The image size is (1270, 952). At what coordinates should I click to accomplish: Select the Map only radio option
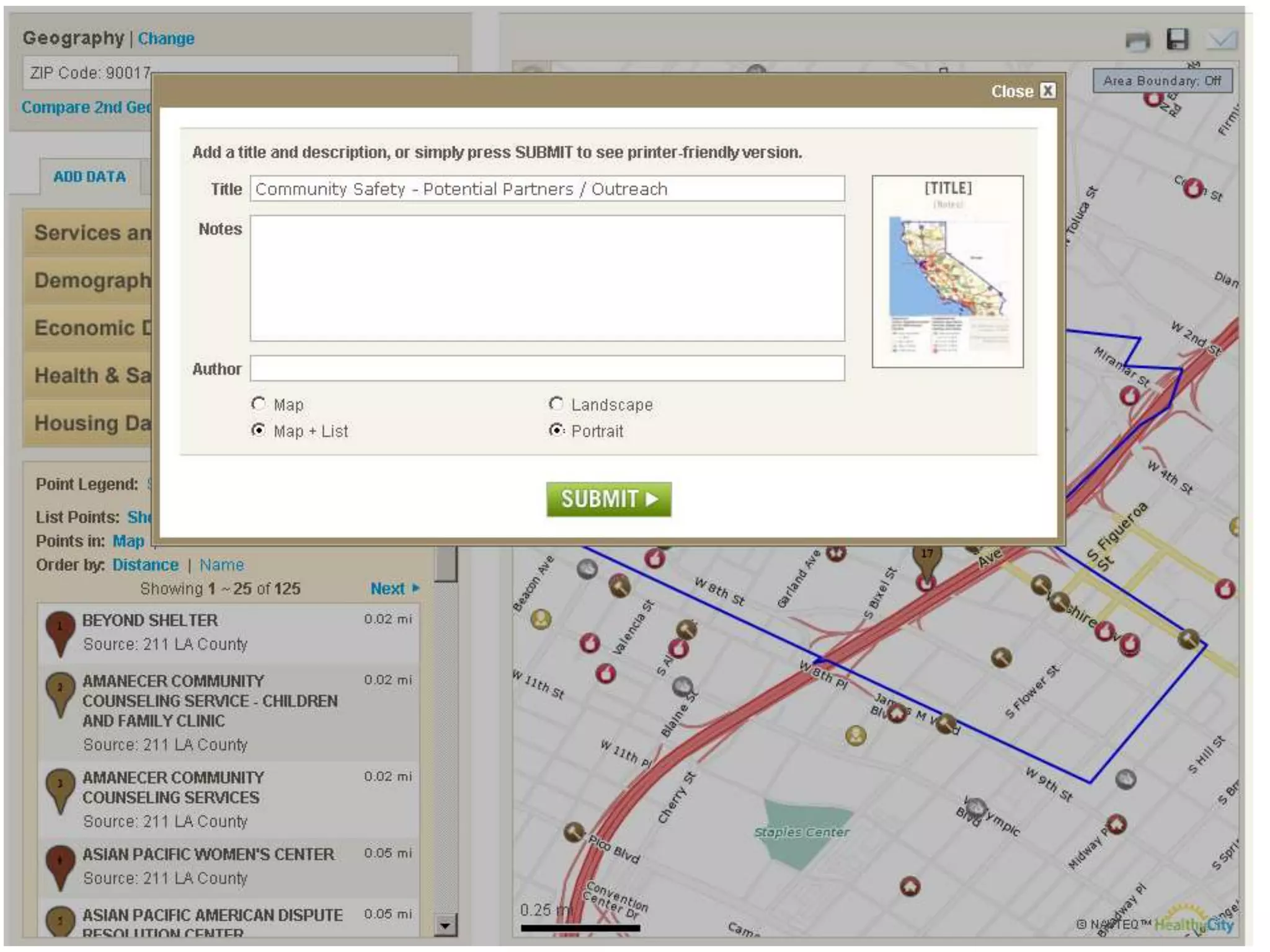(259, 403)
